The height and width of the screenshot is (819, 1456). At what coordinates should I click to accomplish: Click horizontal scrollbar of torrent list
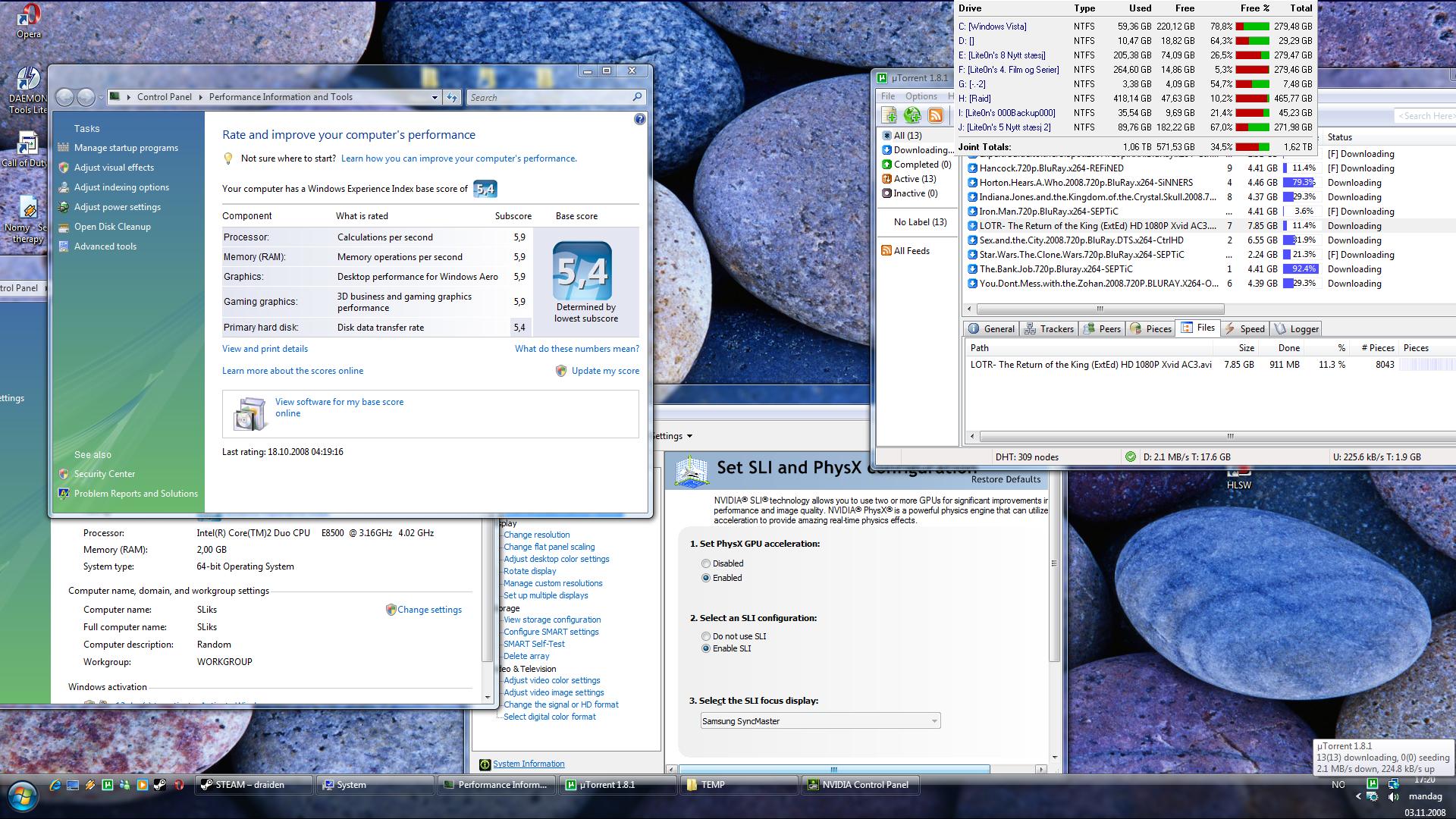pyautogui.click(x=1100, y=309)
